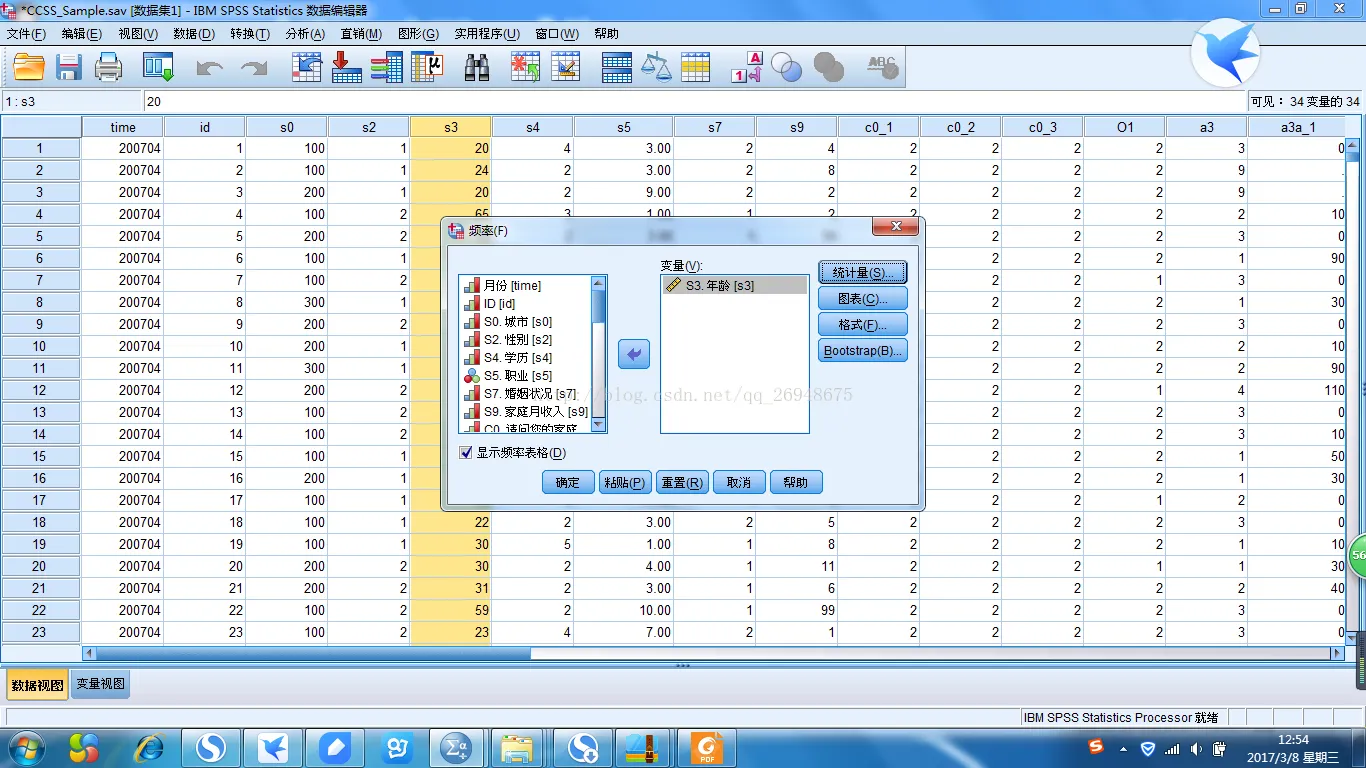Viewport: 1366px width, 768px height.
Task: Click scroll-down arrow of variable list
Action: (599, 424)
